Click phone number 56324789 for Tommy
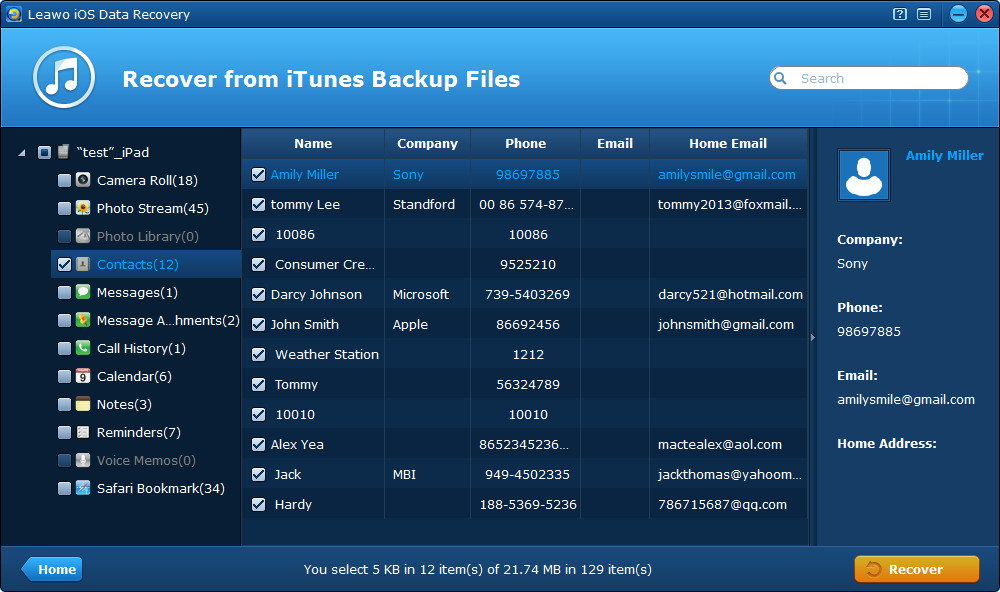Viewport: 1000px width, 592px height. tap(528, 384)
